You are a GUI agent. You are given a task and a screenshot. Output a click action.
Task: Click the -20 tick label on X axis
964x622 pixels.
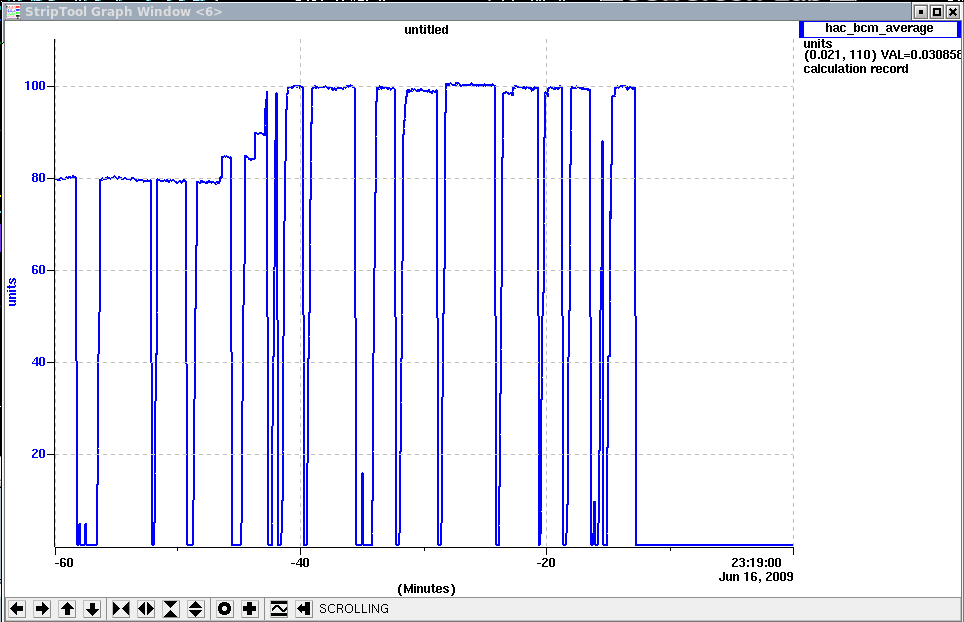click(545, 562)
